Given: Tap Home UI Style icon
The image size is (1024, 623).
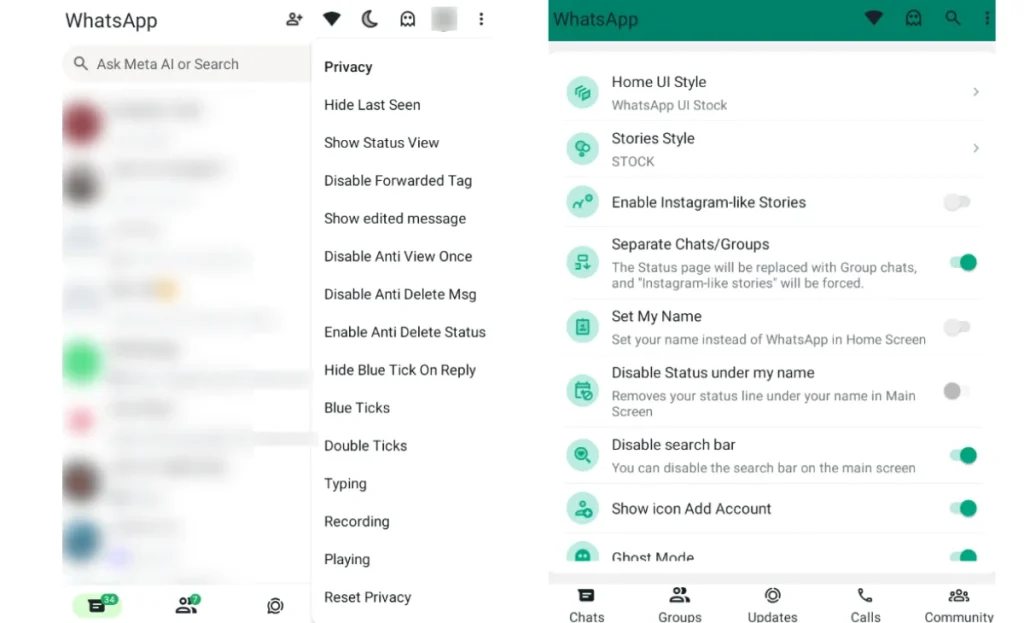Looking at the screenshot, I should 583,93.
